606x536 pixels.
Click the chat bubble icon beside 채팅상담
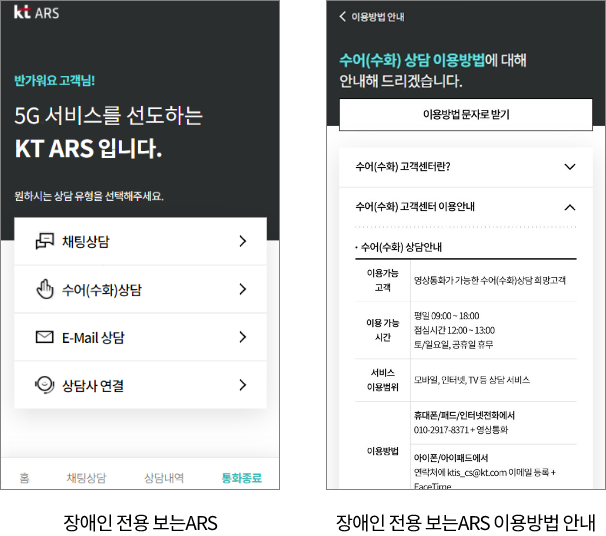(44, 241)
